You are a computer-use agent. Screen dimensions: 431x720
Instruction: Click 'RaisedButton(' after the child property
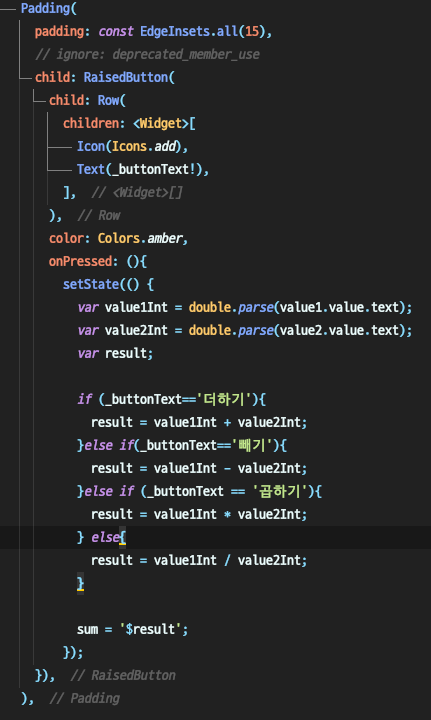pyautogui.click(x=129, y=77)
